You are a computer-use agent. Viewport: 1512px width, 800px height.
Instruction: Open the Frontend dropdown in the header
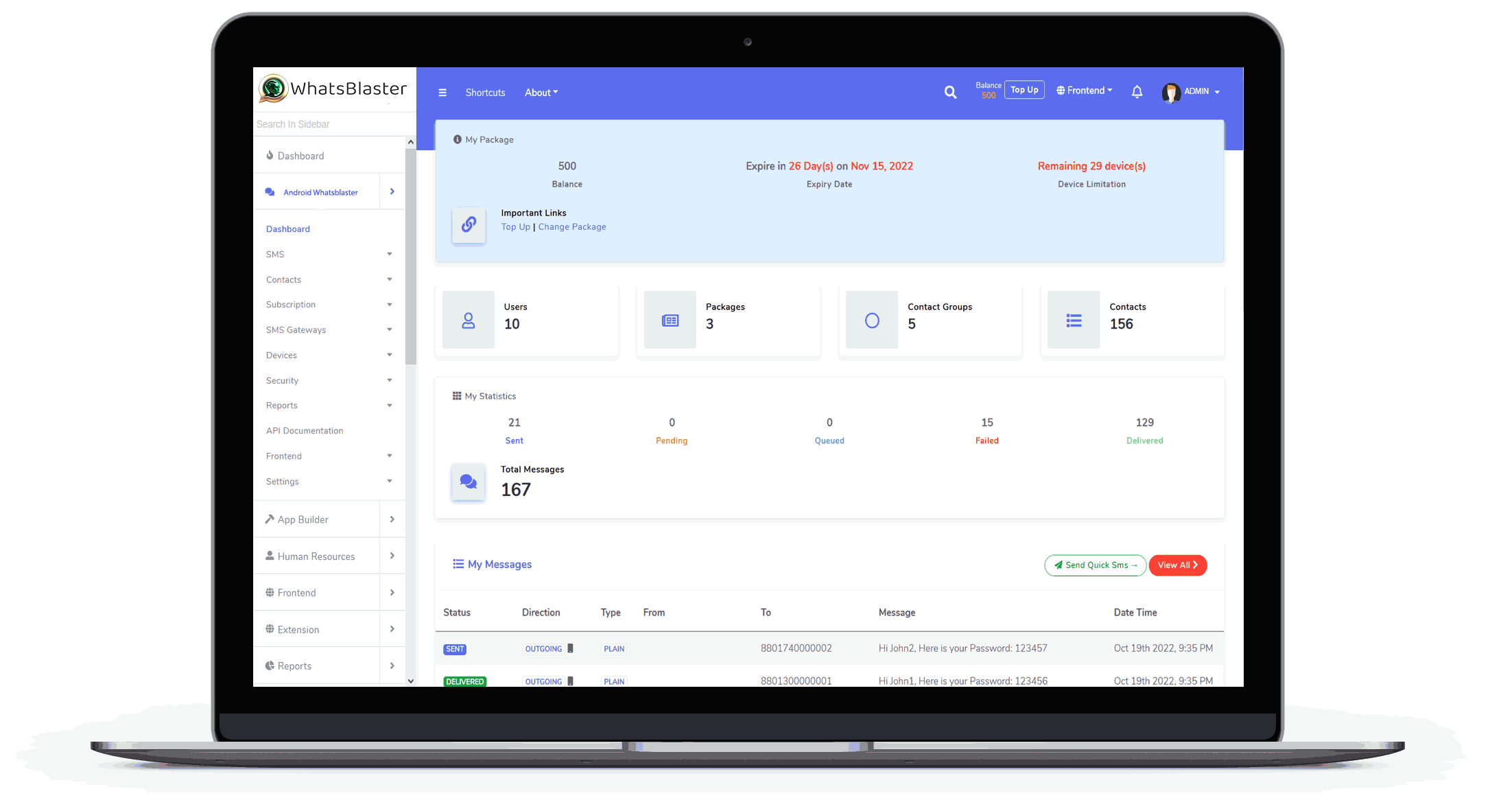(1085, 91)
